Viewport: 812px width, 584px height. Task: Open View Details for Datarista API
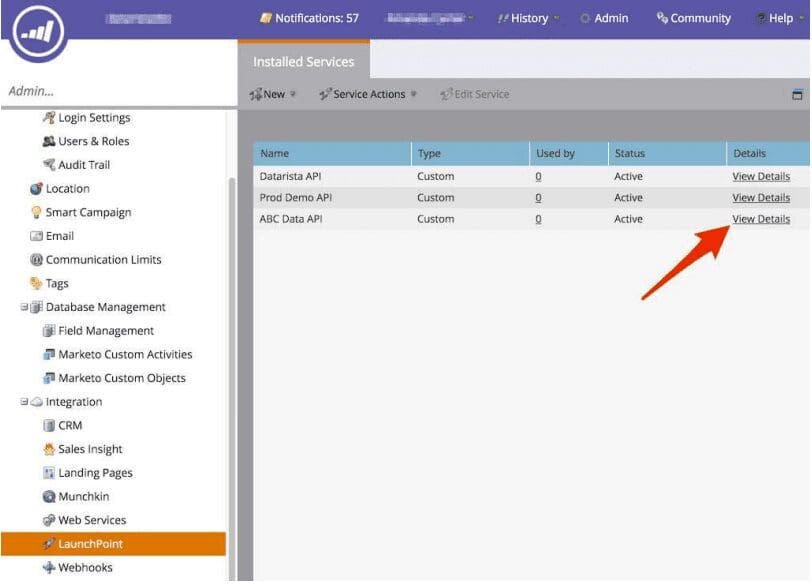click(761, 177)
